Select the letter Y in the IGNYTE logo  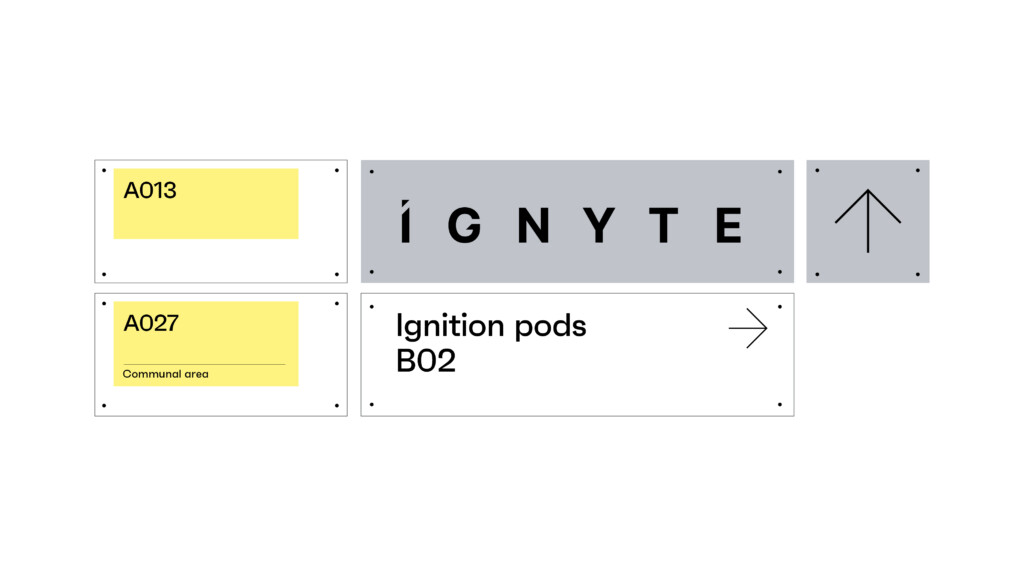pyautogui.click(x=600, y=225)
